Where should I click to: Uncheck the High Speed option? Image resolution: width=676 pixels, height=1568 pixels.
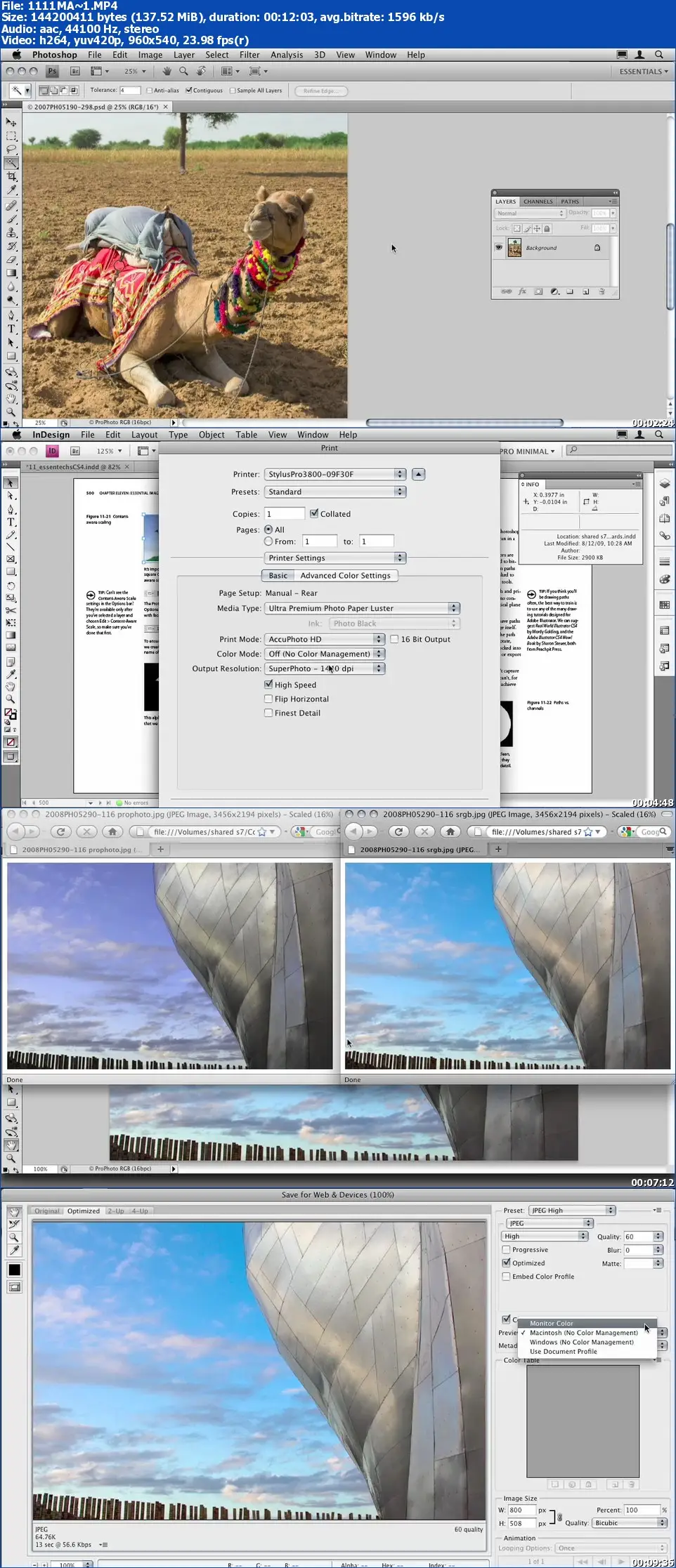268,685
